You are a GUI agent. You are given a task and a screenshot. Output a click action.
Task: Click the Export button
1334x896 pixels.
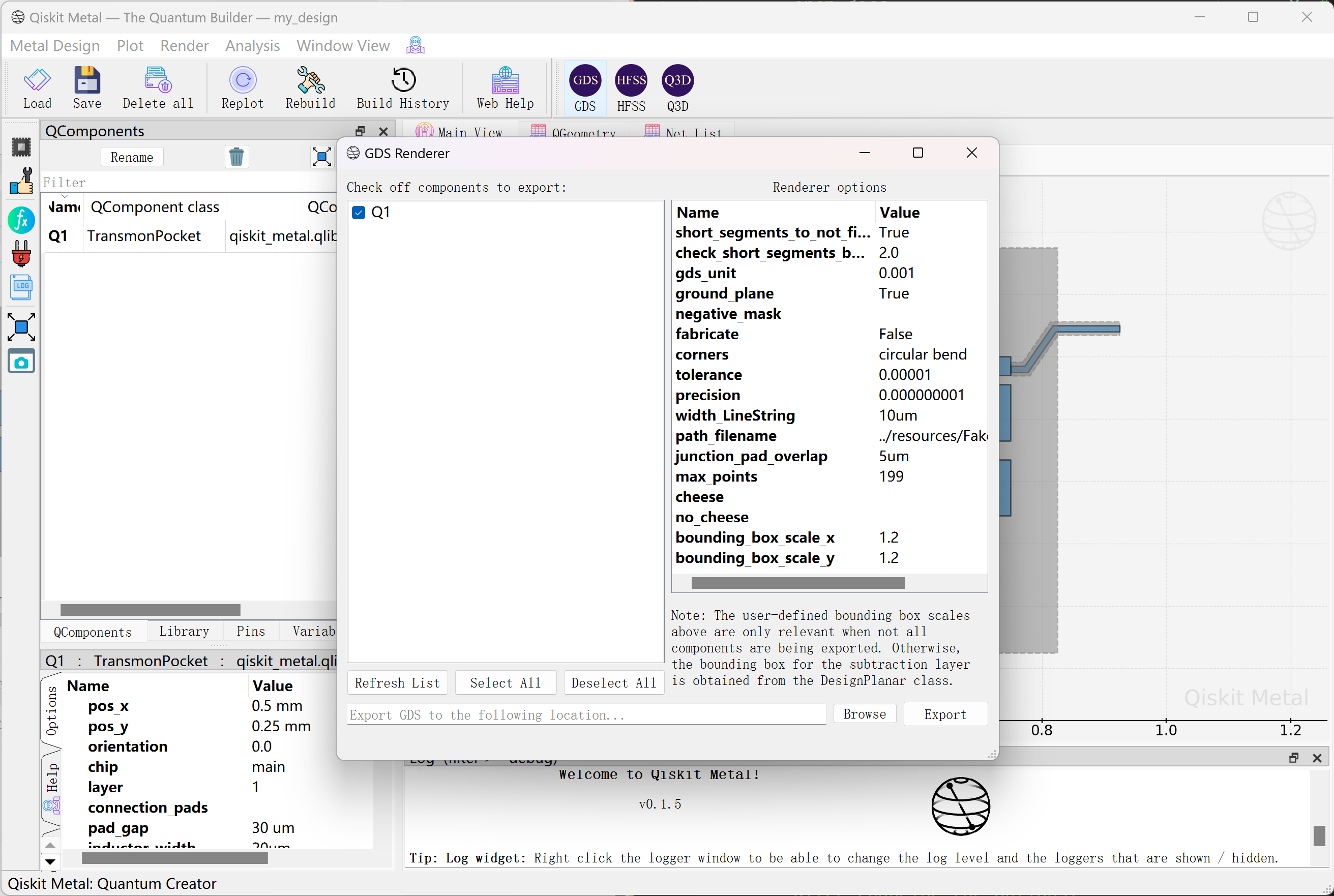945,714
